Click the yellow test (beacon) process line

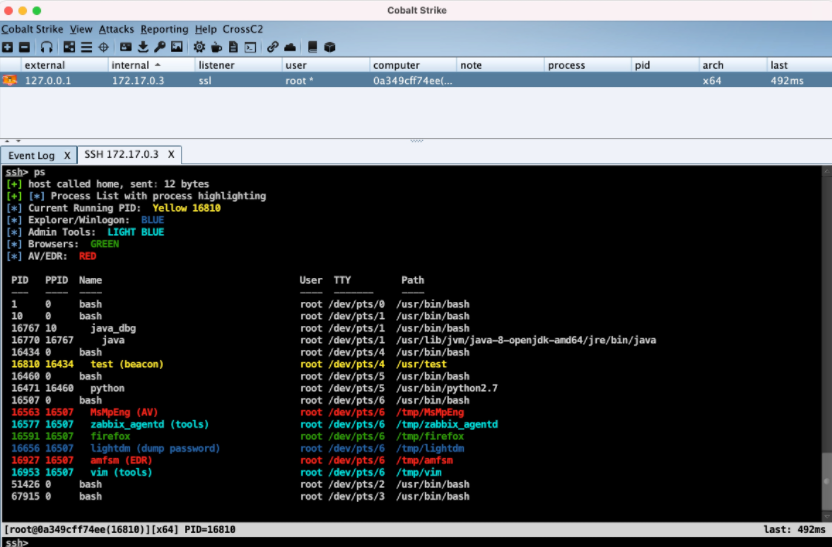coord(229,364)
